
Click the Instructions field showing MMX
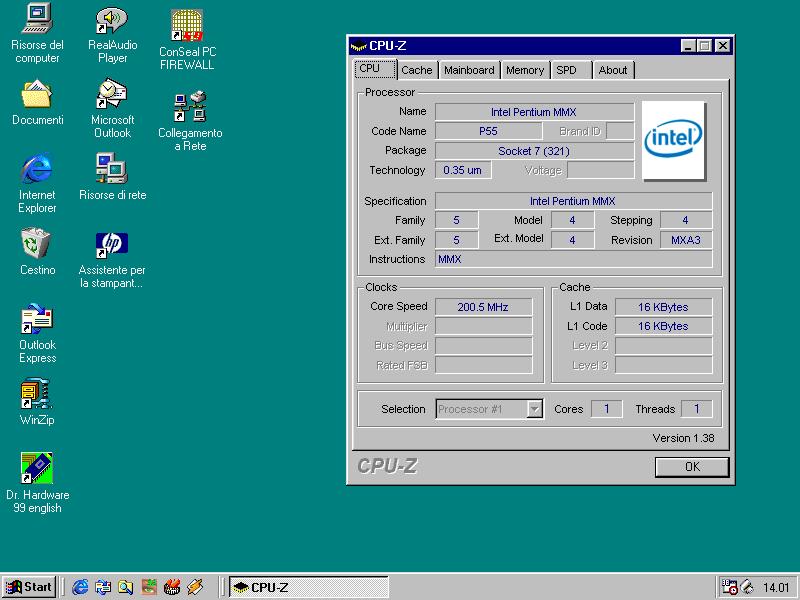click(573, 259)
